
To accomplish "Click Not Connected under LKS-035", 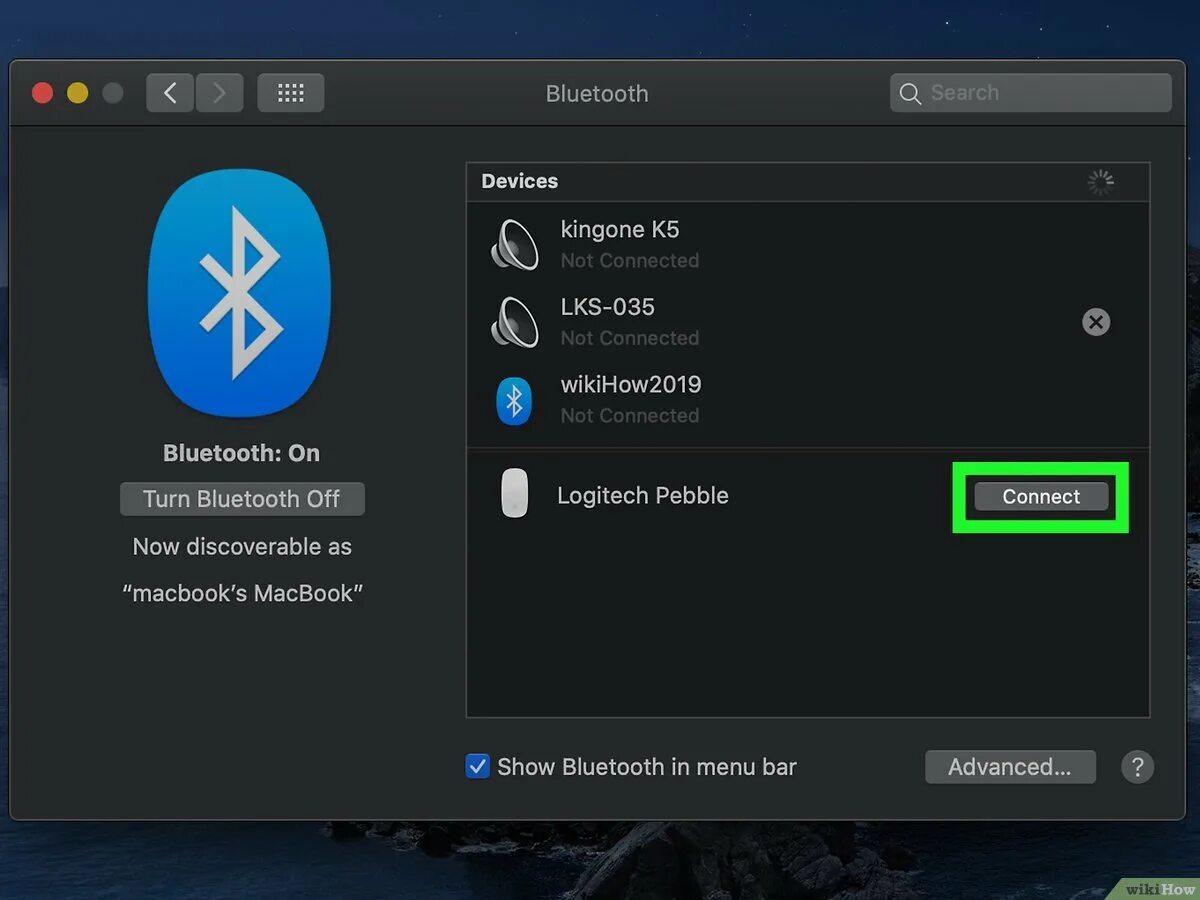I will click(x=630, y=338).
